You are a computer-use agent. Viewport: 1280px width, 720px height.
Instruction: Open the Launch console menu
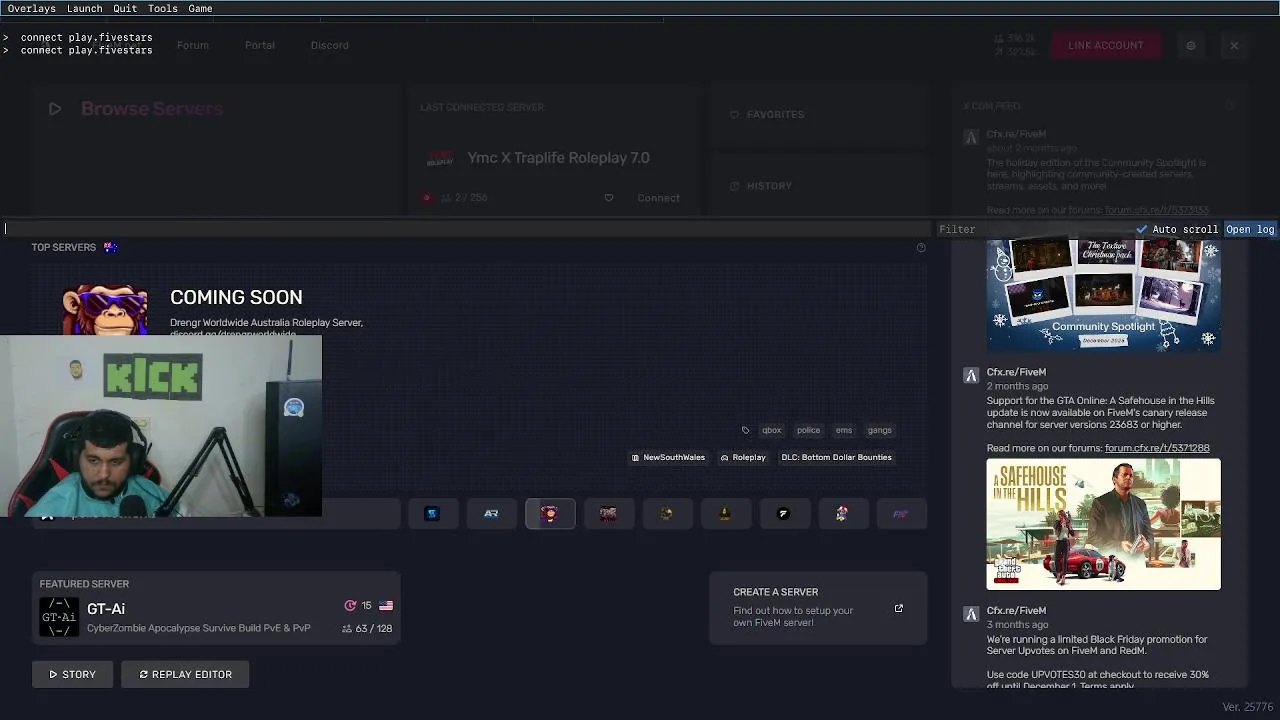coord(84,8)
